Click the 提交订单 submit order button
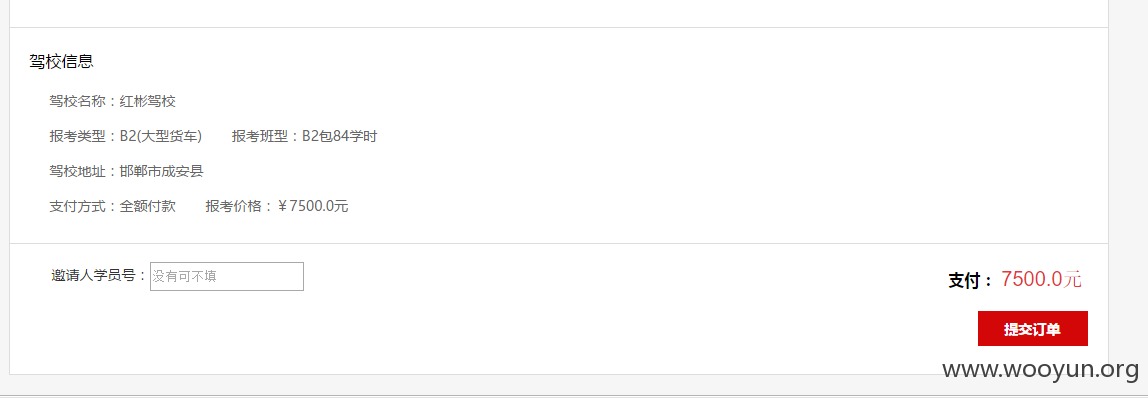1148x398 pixels. click(1032, 328)
